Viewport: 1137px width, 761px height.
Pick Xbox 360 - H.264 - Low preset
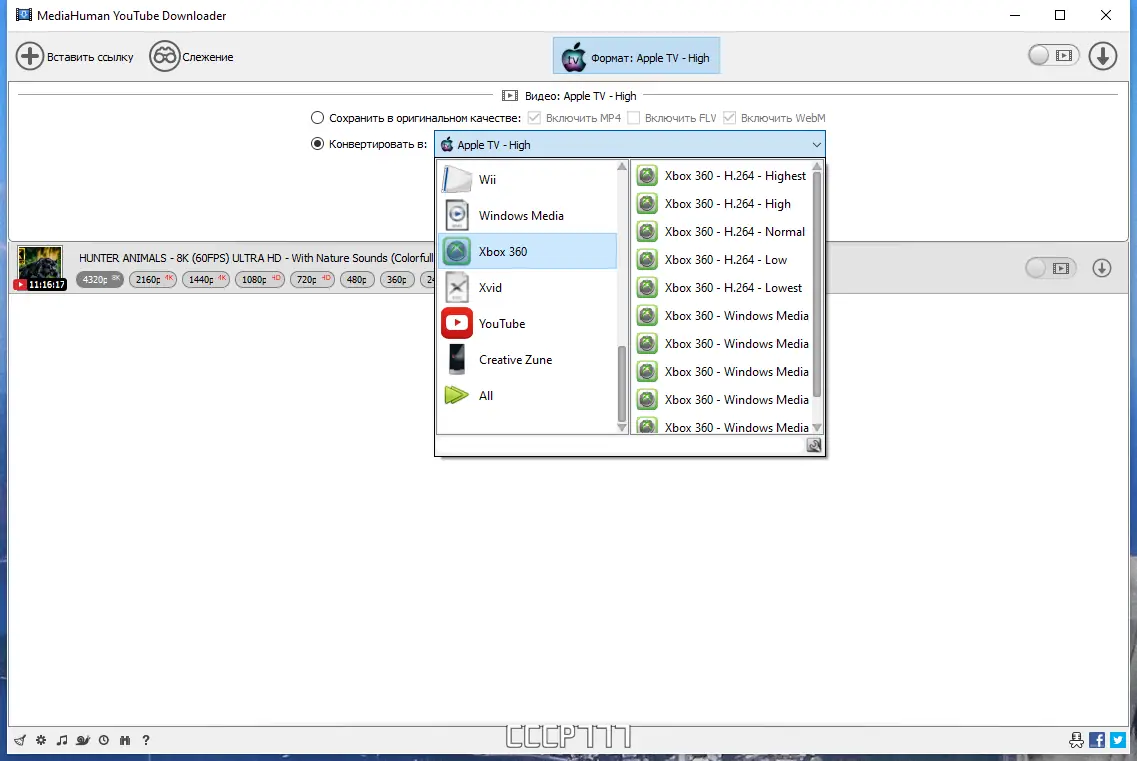pyautogui.click(x=722, y=260)
